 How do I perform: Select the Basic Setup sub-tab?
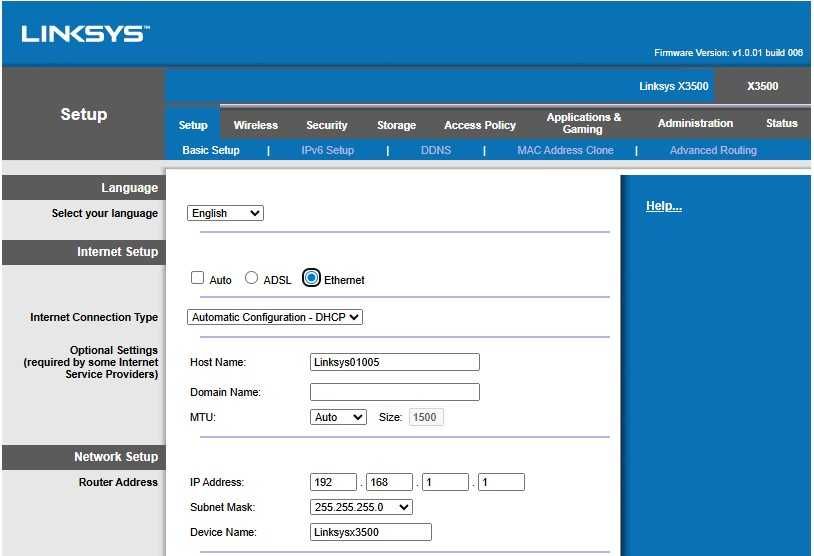211,150
